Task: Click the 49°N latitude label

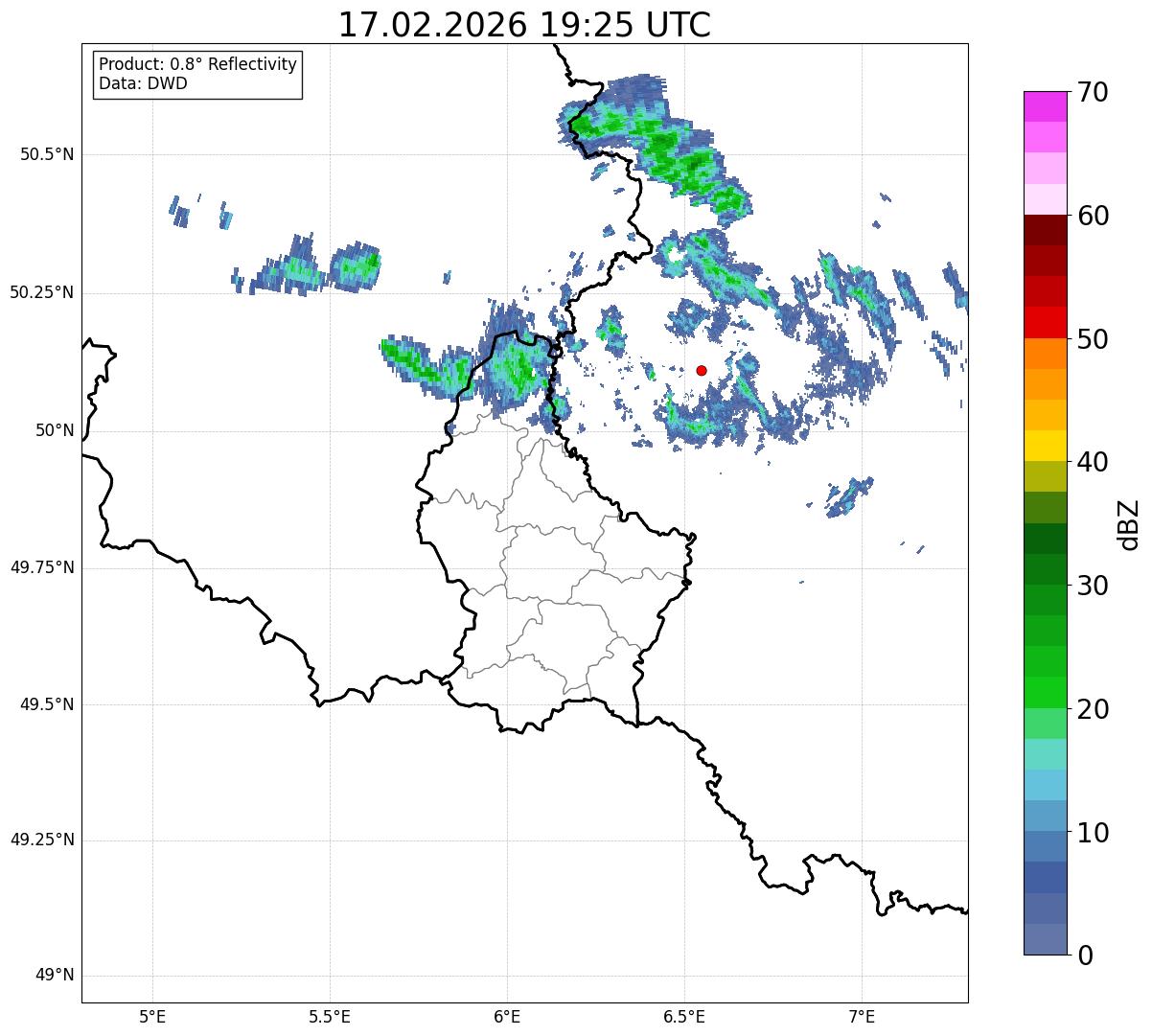Action: (x=55, y=976)
